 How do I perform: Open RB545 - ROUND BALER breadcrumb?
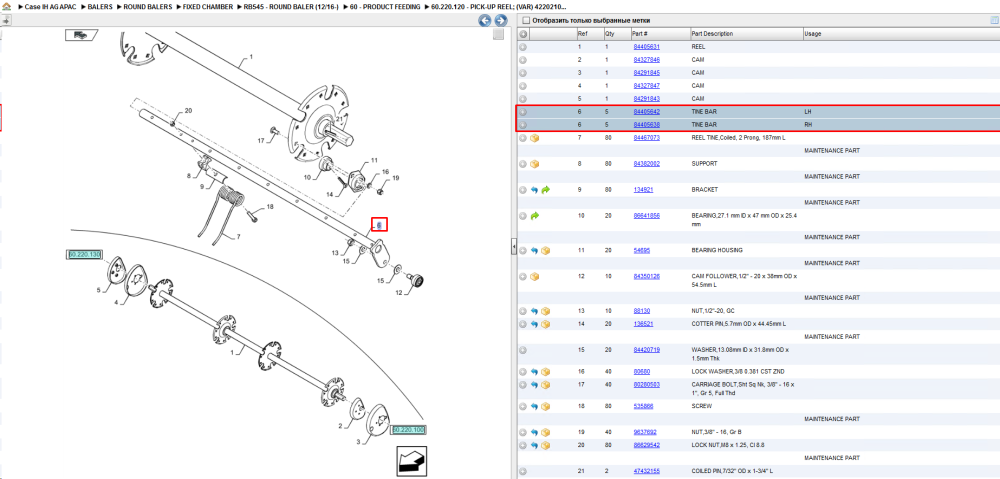(291, 6)
